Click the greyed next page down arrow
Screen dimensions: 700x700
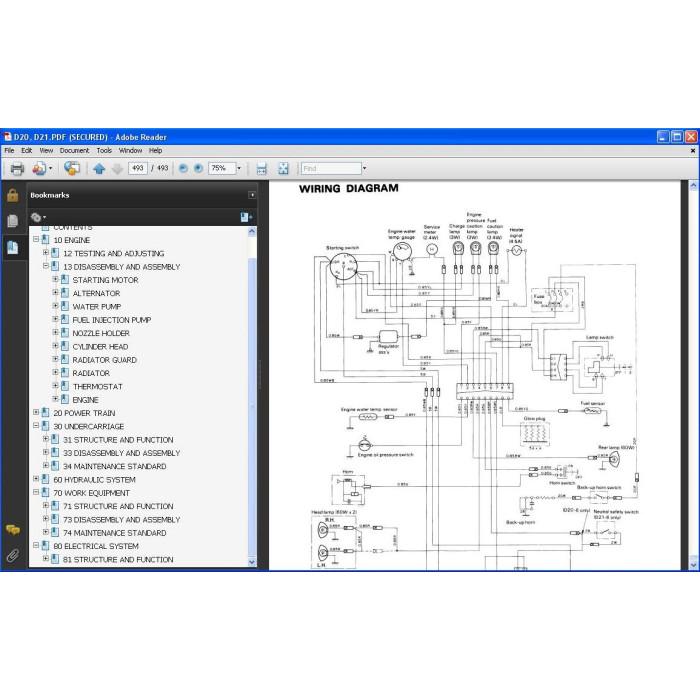(x=117, y=169)
